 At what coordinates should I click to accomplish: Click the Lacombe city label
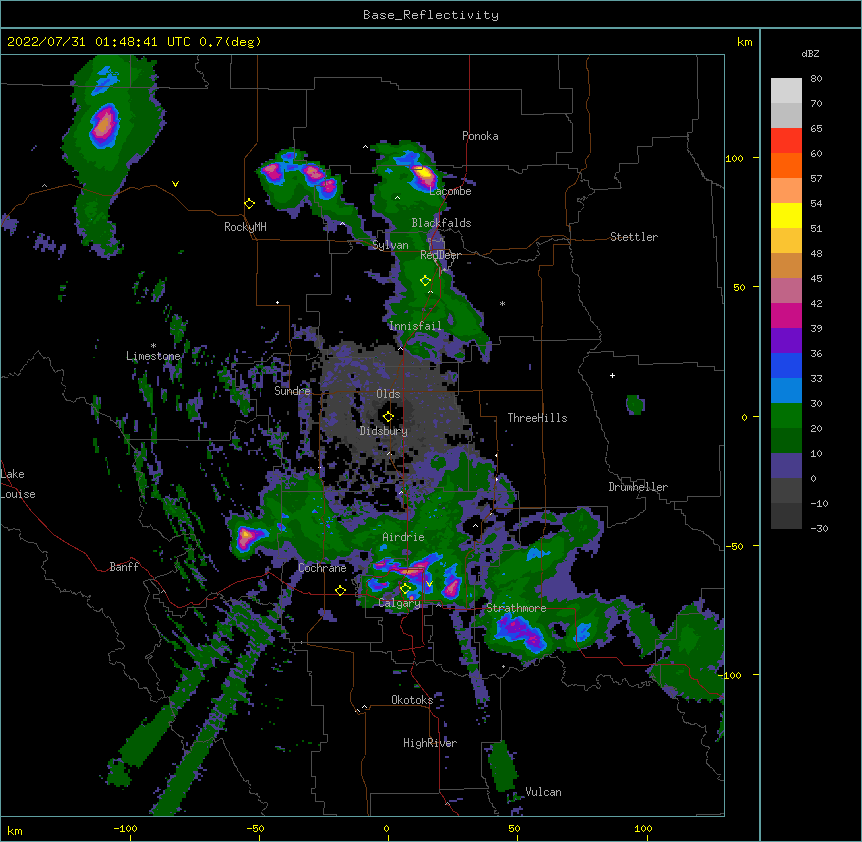[450, 191]
